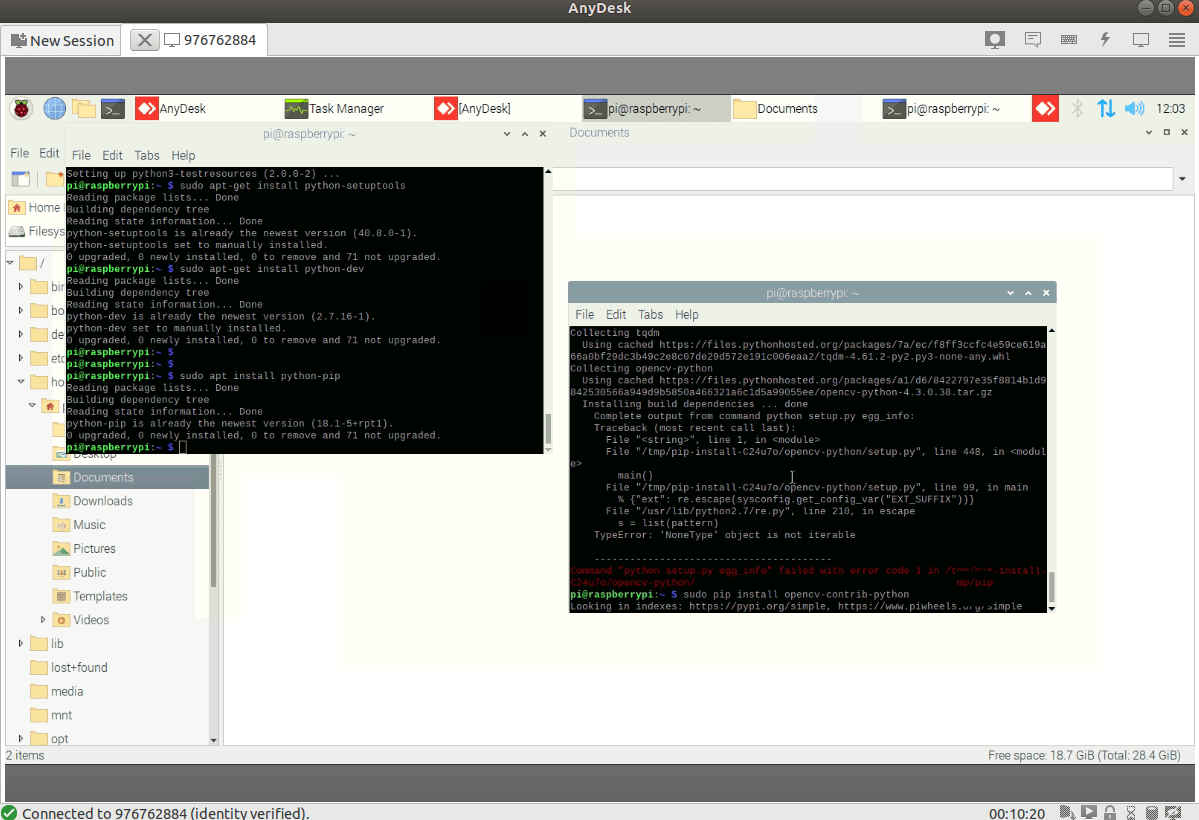Select the Pictures folder in the tree
Image resolution: width=1199 pixels, height=820 pixels.
[94, 548]
